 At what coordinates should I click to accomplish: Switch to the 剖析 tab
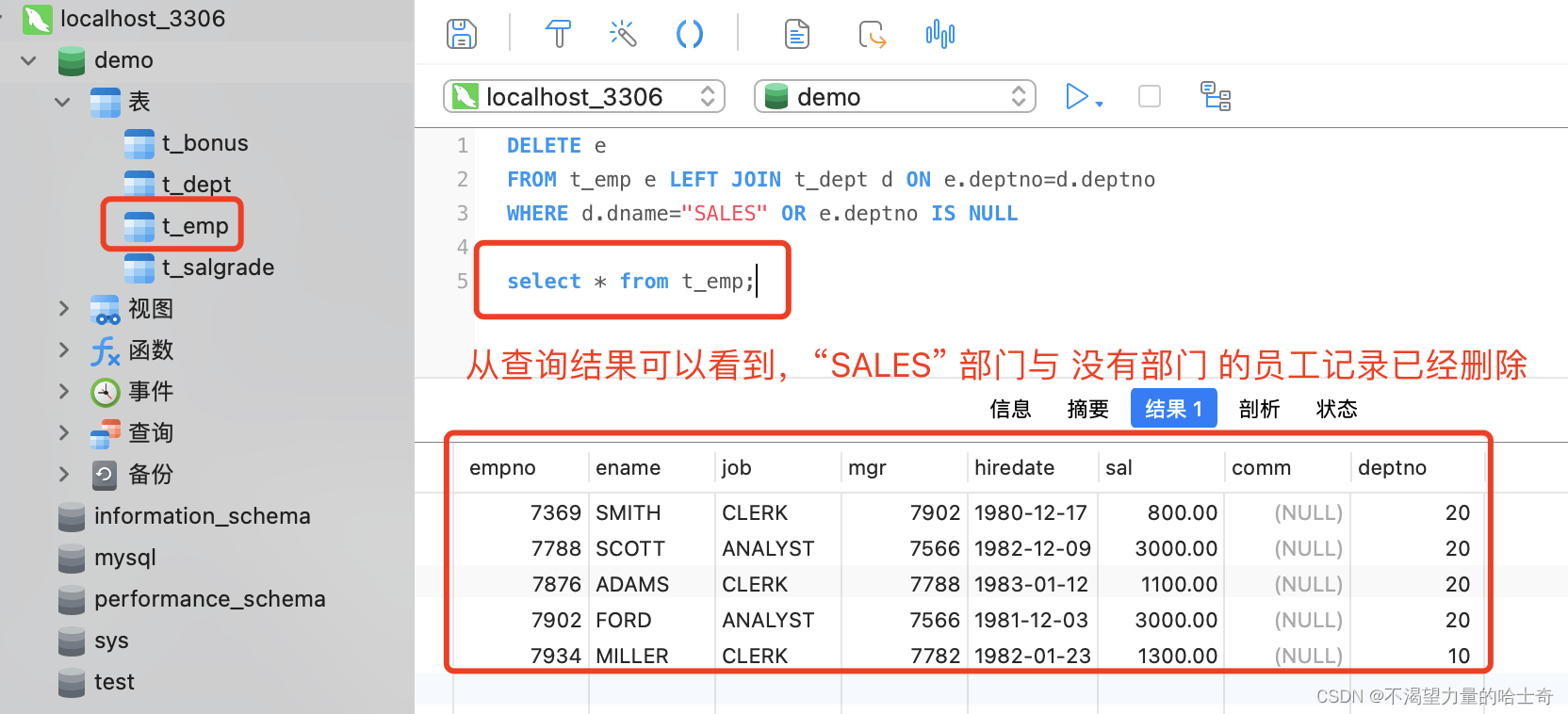pos(1259,409)
